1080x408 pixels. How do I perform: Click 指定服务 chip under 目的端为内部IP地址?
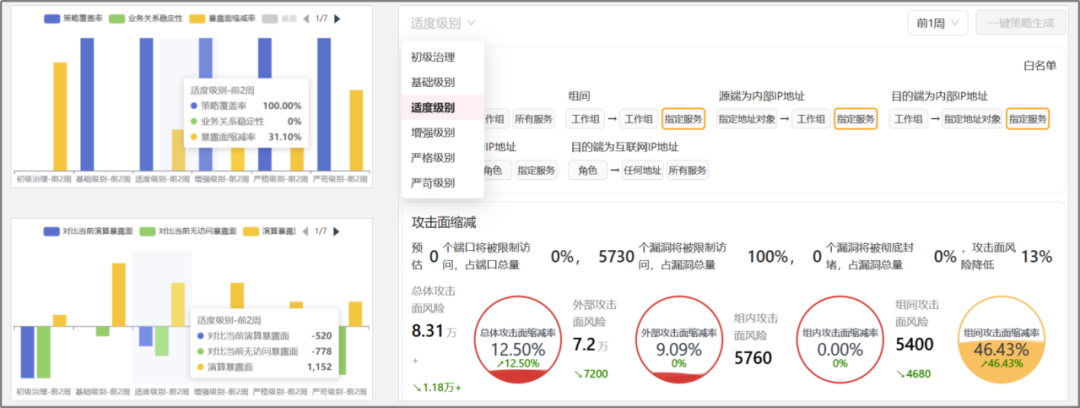coord(1028,119)
